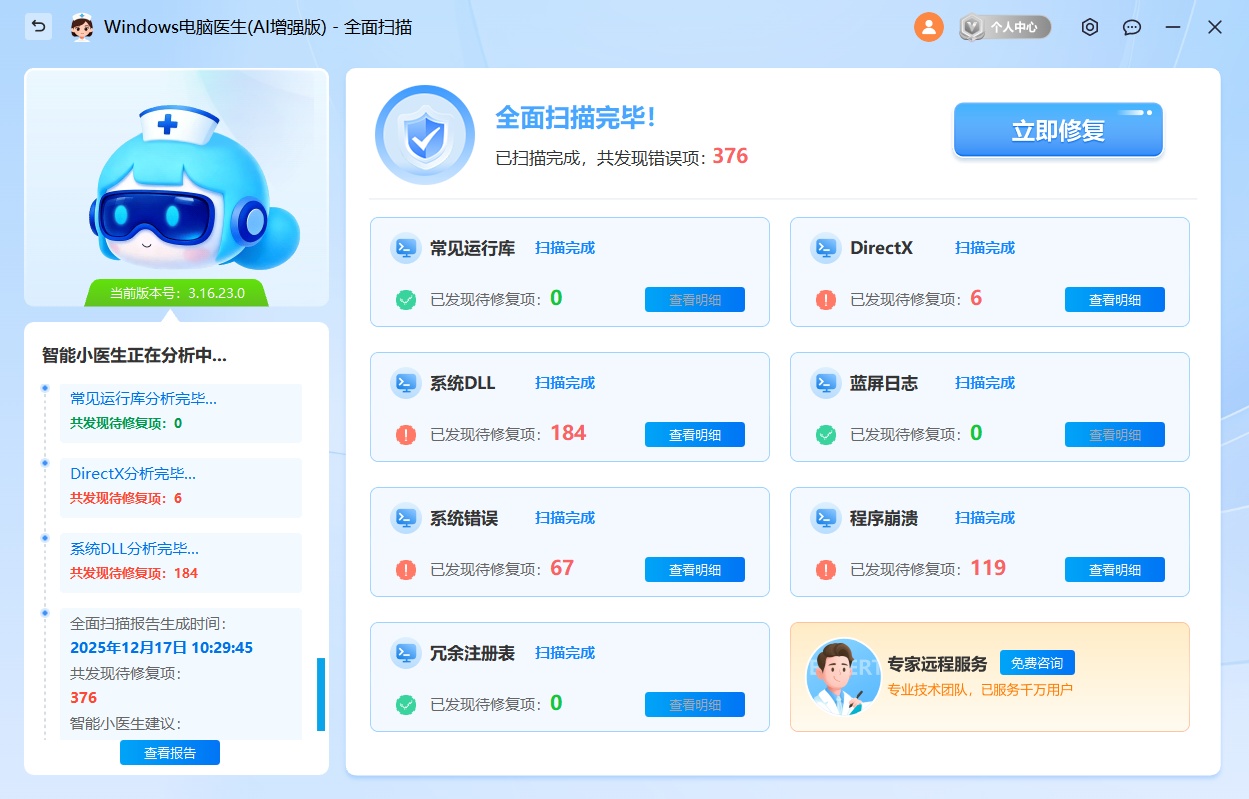Show 程序崩溃 details via 查看明细
The width and height of the screenshot is (1249, 799).
point(1114,570)
